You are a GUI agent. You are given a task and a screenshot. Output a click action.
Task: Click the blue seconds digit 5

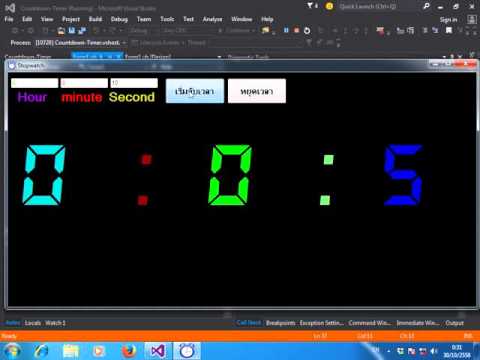click(403, 175)
